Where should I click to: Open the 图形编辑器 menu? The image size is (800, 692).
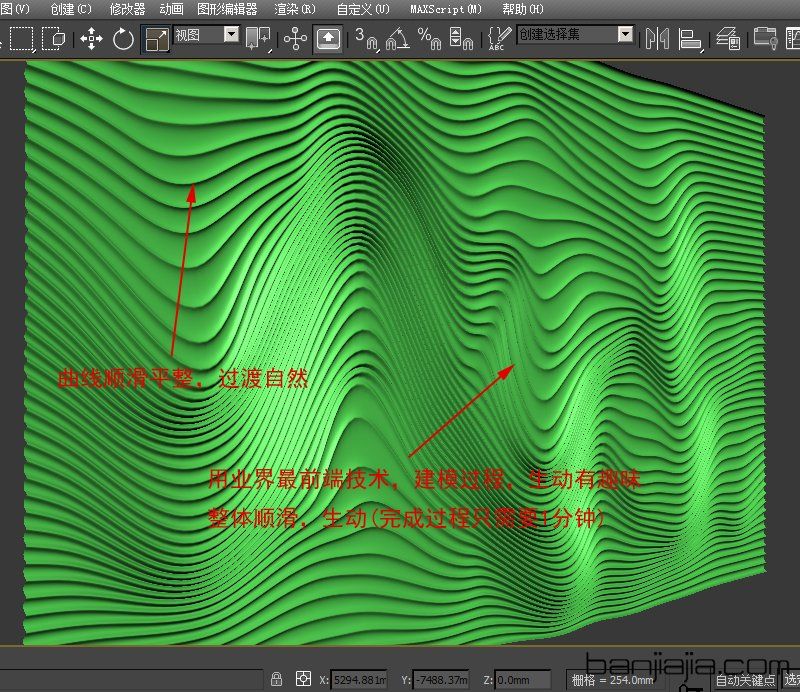[227, 9]
